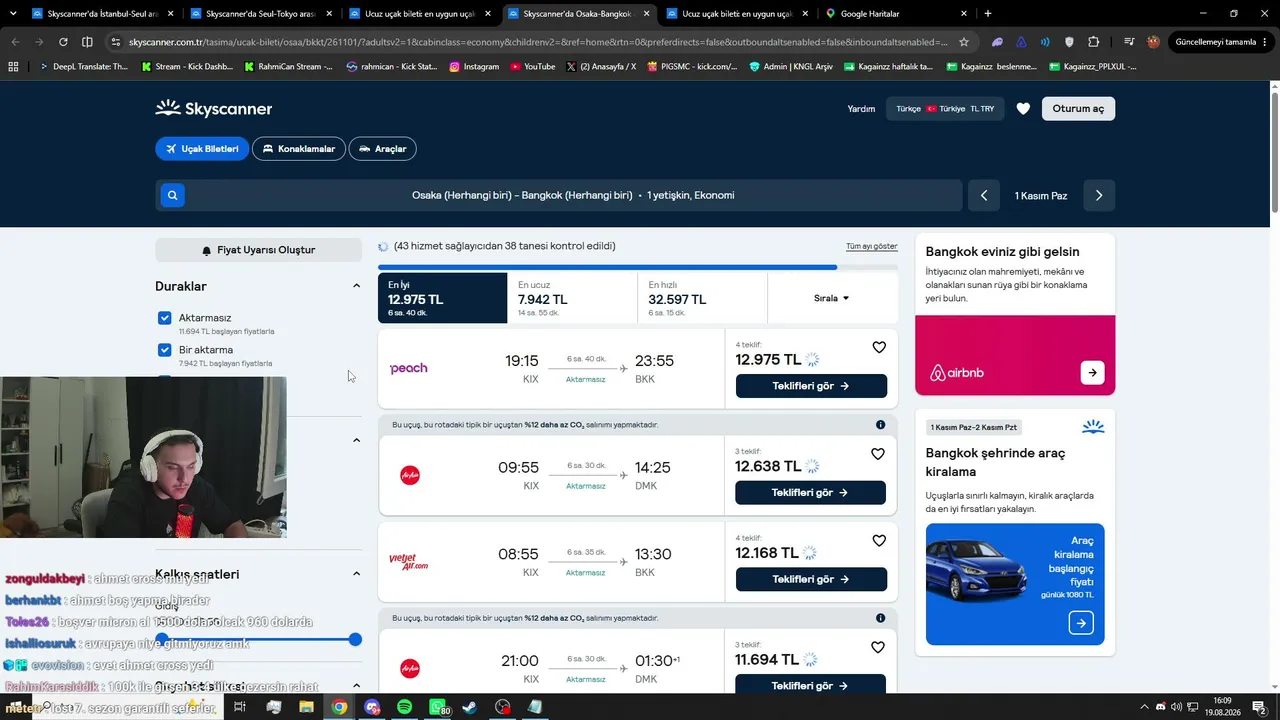Favorite the AirAsia 09:55 flight
The width and height of the screenshot is (1280, 720).
[878, 454]
